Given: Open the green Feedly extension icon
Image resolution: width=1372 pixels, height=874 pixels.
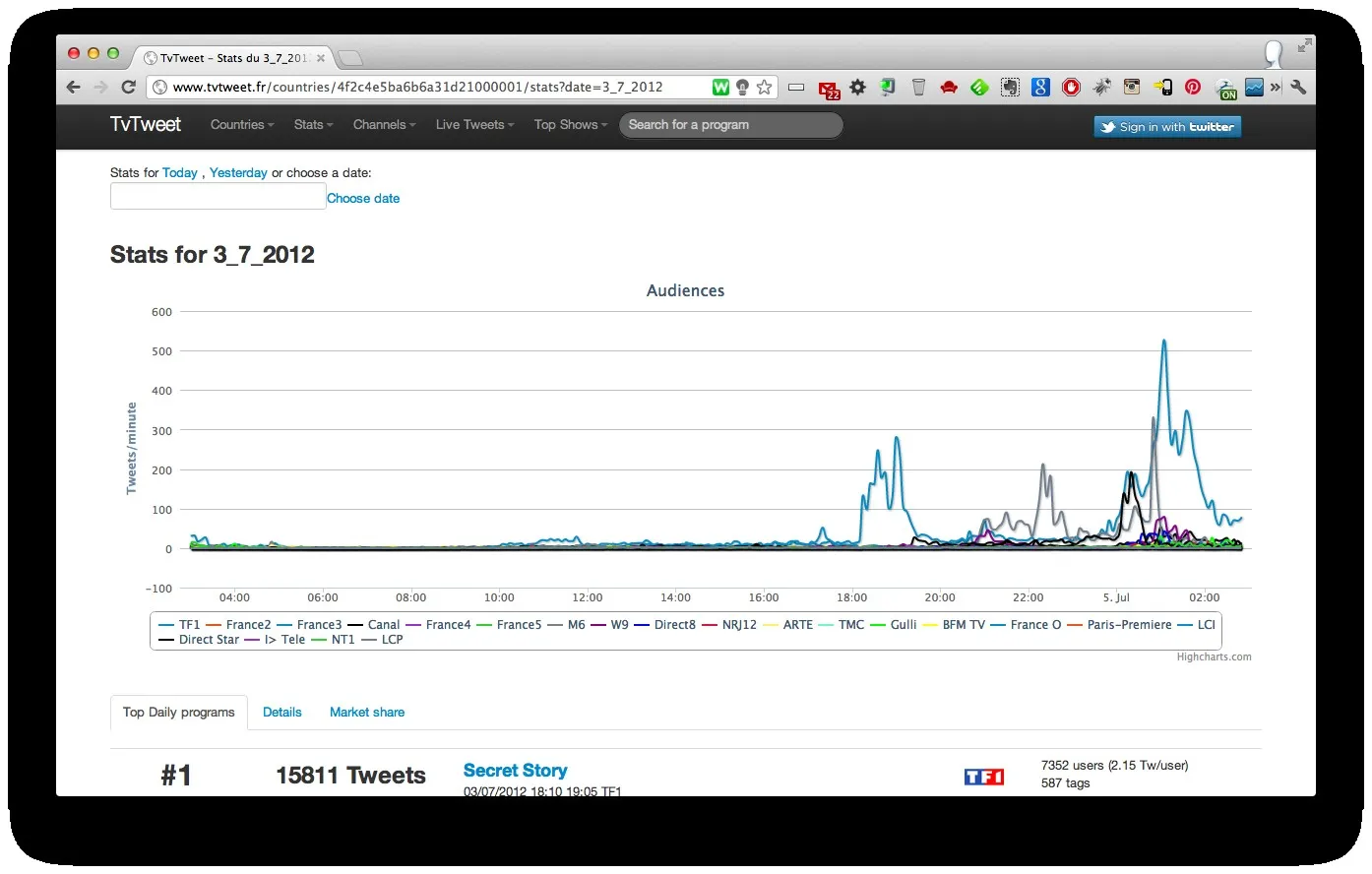Looking at the screenshot, I should [979, 88].
